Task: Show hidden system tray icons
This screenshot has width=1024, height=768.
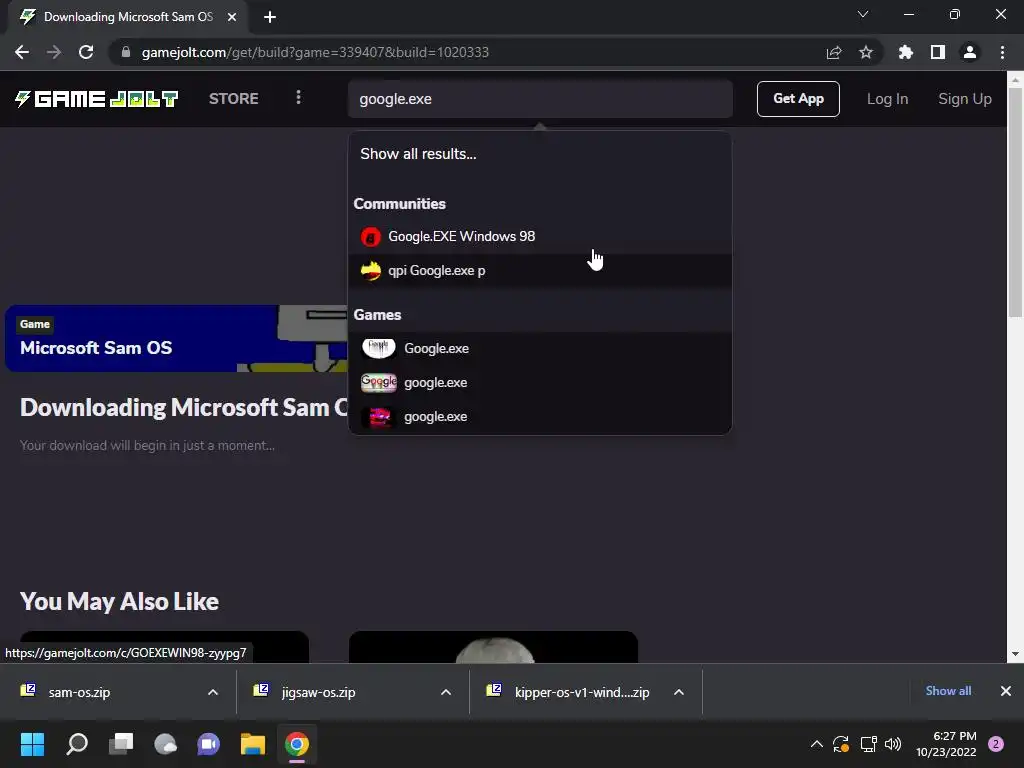Action: pos(816,744)
